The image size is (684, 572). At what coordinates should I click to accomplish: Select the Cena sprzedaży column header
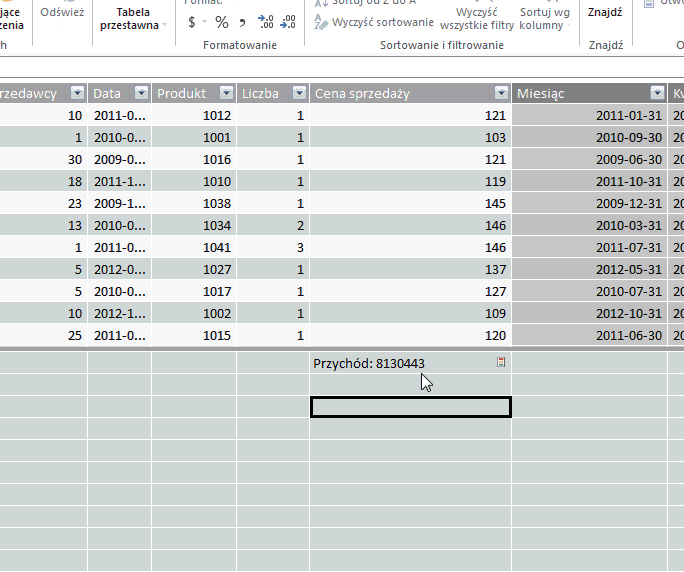click(x=410, y=93)
